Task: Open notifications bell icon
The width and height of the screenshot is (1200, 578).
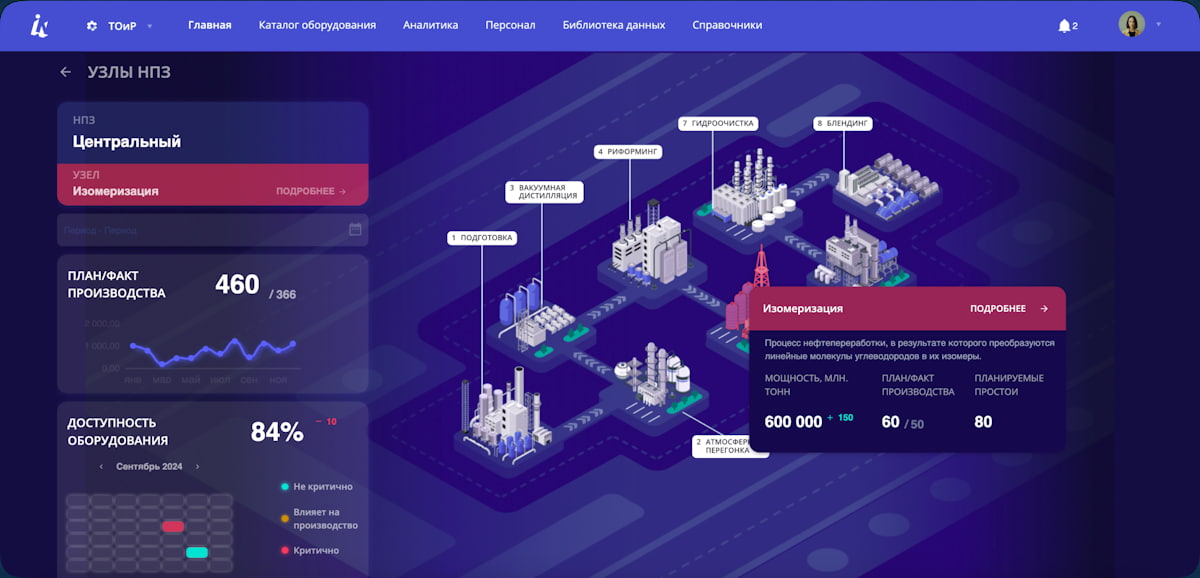Action: pos(1064,26)
